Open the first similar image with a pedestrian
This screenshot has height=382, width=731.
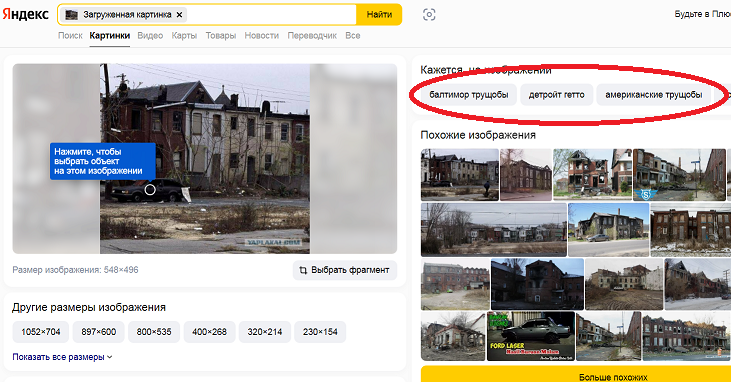point(460,175)
